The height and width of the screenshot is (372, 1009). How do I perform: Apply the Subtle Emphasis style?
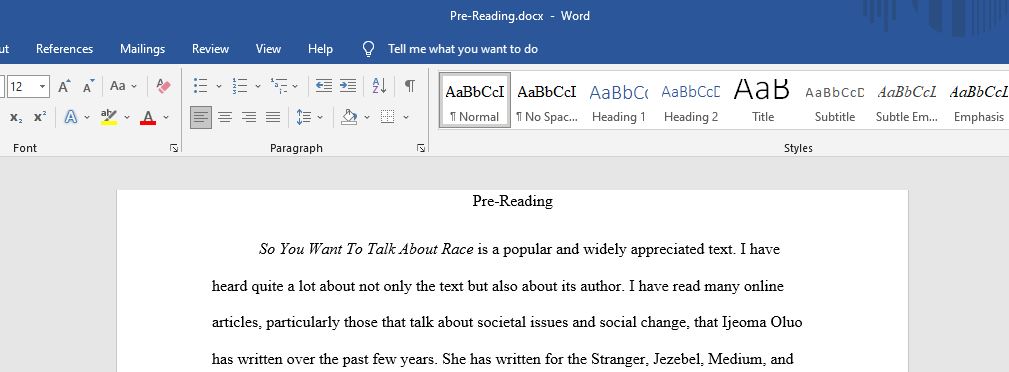(907, 100)
